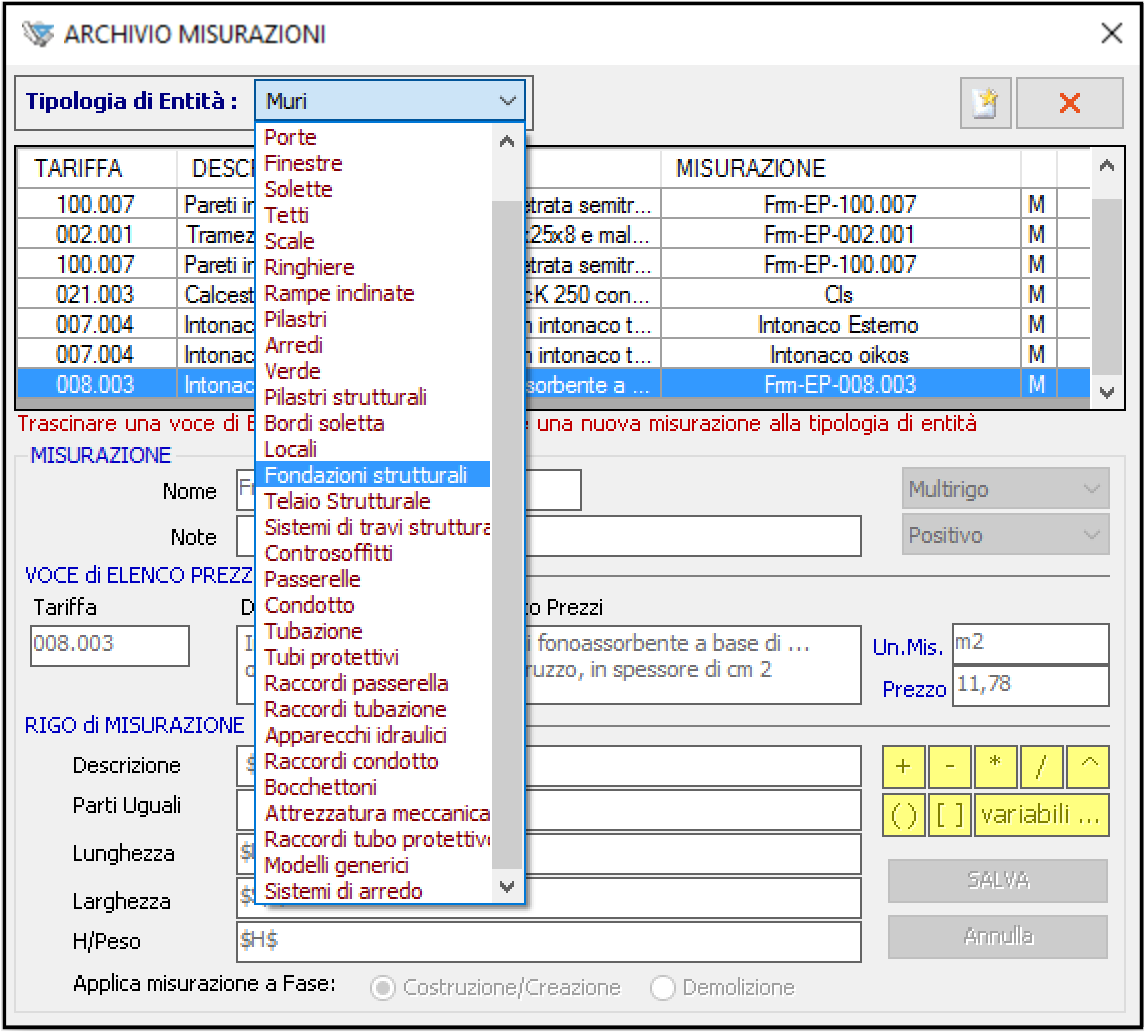Choose Controsoffitti from the entity list
Screen dimensions: 1145x1032
(328, 553)
